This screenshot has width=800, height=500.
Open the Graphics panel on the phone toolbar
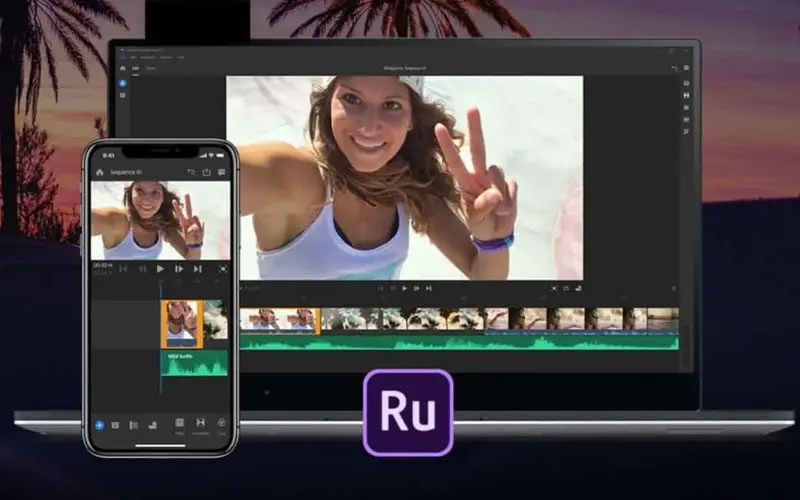tap(180, 424)
